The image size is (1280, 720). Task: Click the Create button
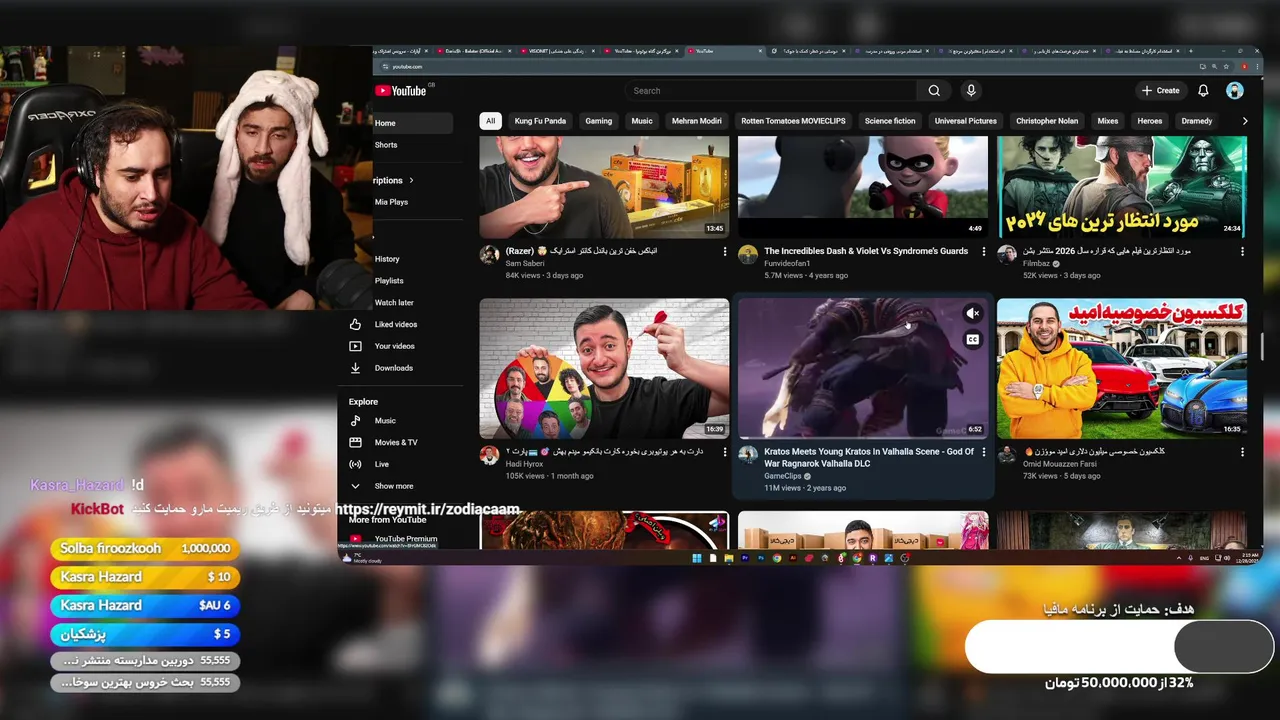1161,91
